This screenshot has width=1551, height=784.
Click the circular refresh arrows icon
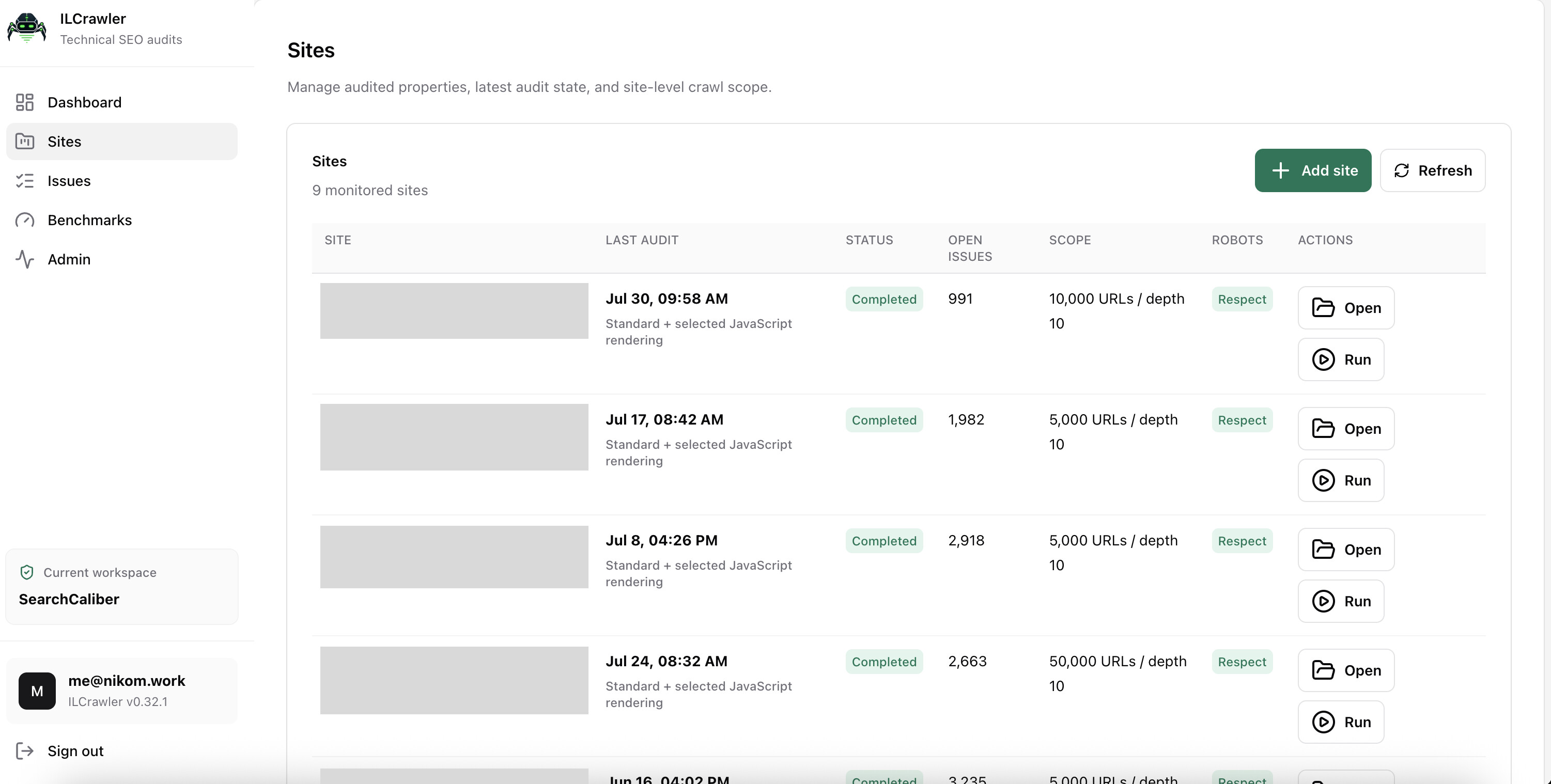(x=1402, y=170)
